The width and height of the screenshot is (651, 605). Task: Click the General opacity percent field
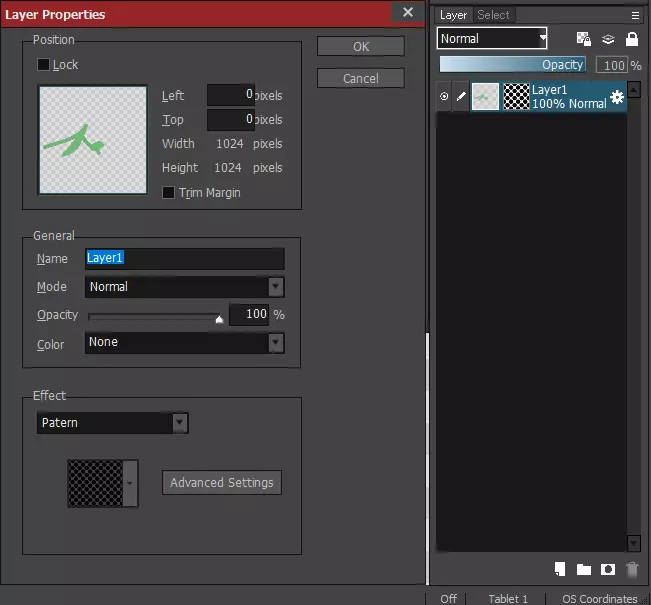click(249, 314)
